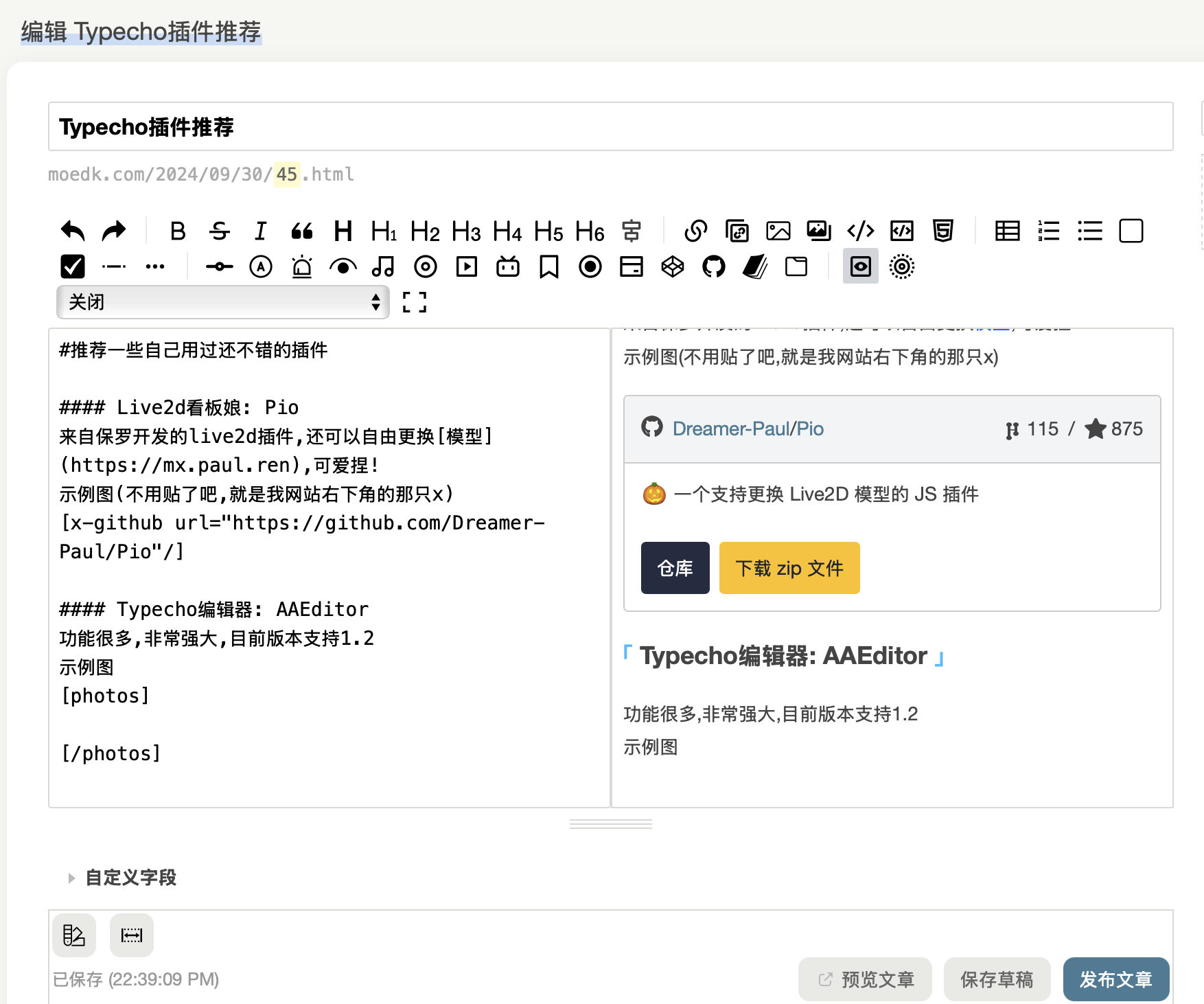1204x1004 pixels.
Task: Click the link-in-frame icon beside the link icon
Action: point(737,231)
